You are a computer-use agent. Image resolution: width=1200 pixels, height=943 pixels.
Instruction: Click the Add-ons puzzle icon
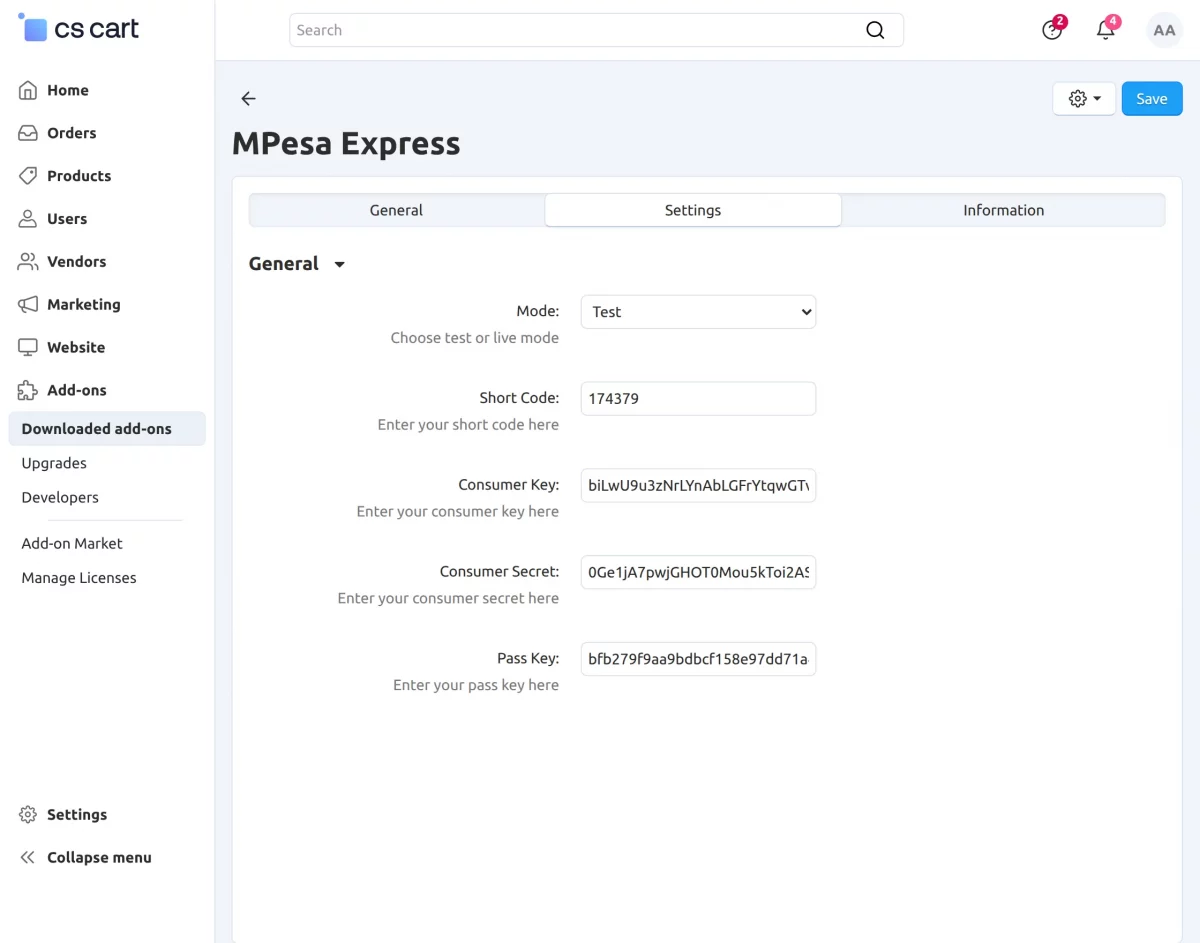(x=28, y=391)
